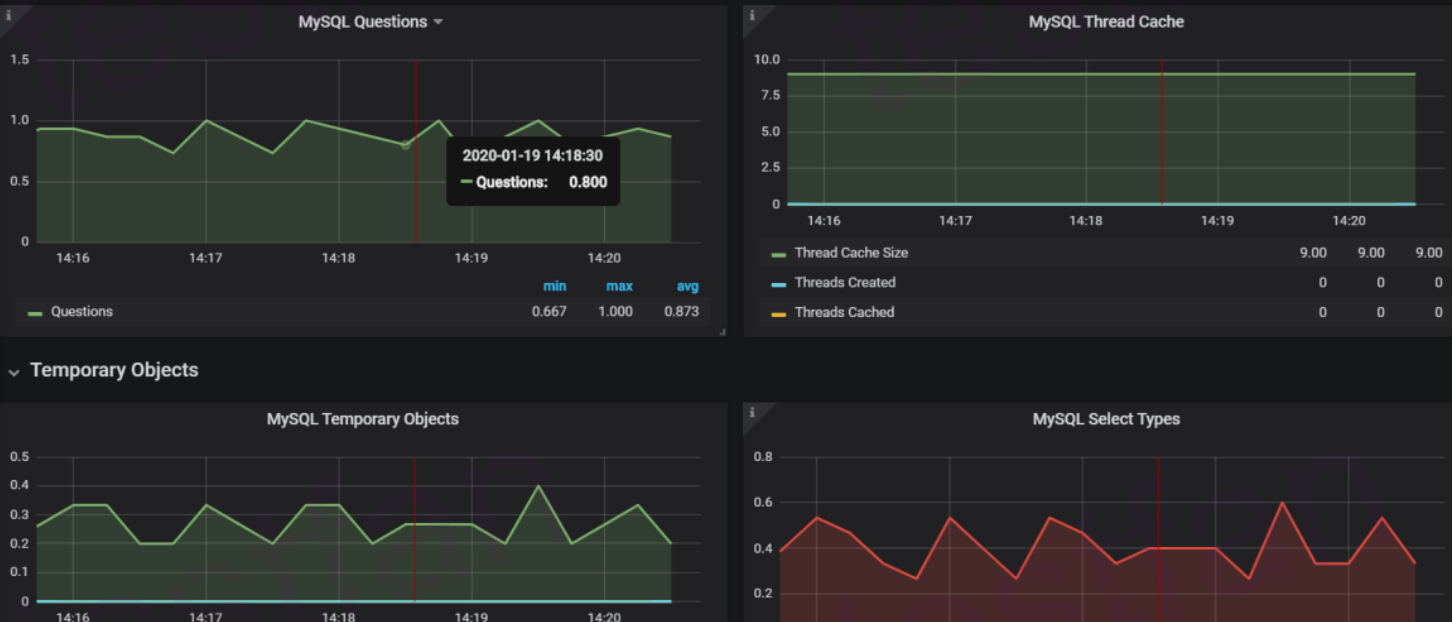
Task: Toggle the Questions legend series
Action: 82,312
